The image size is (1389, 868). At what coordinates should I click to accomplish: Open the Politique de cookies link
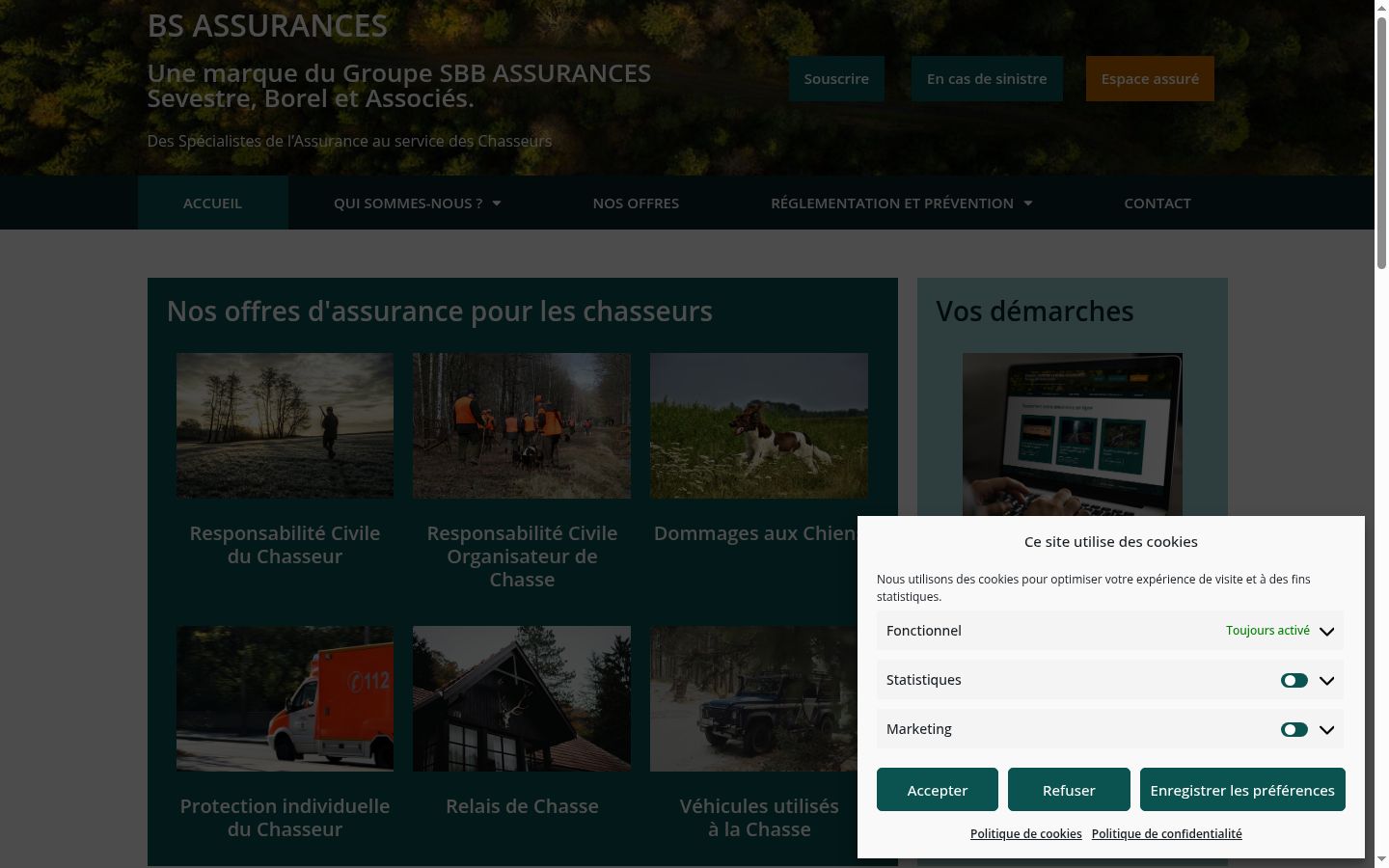[1026, 834]
